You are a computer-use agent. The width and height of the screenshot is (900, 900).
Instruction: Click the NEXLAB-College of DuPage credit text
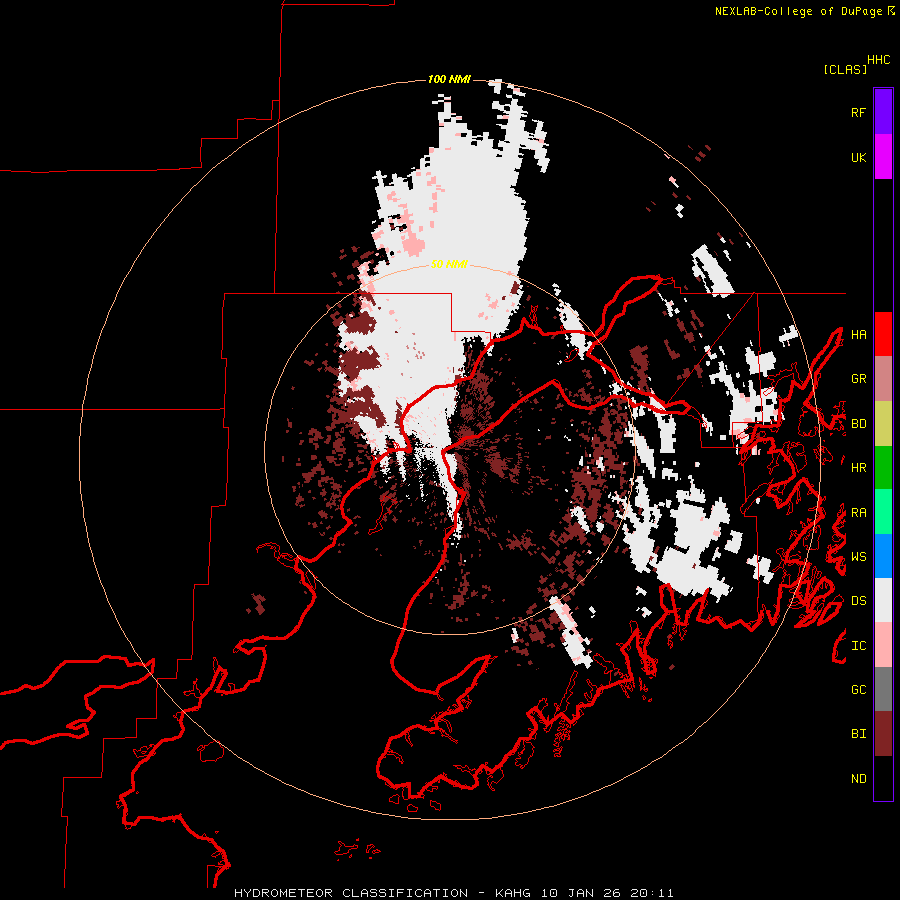798,11
